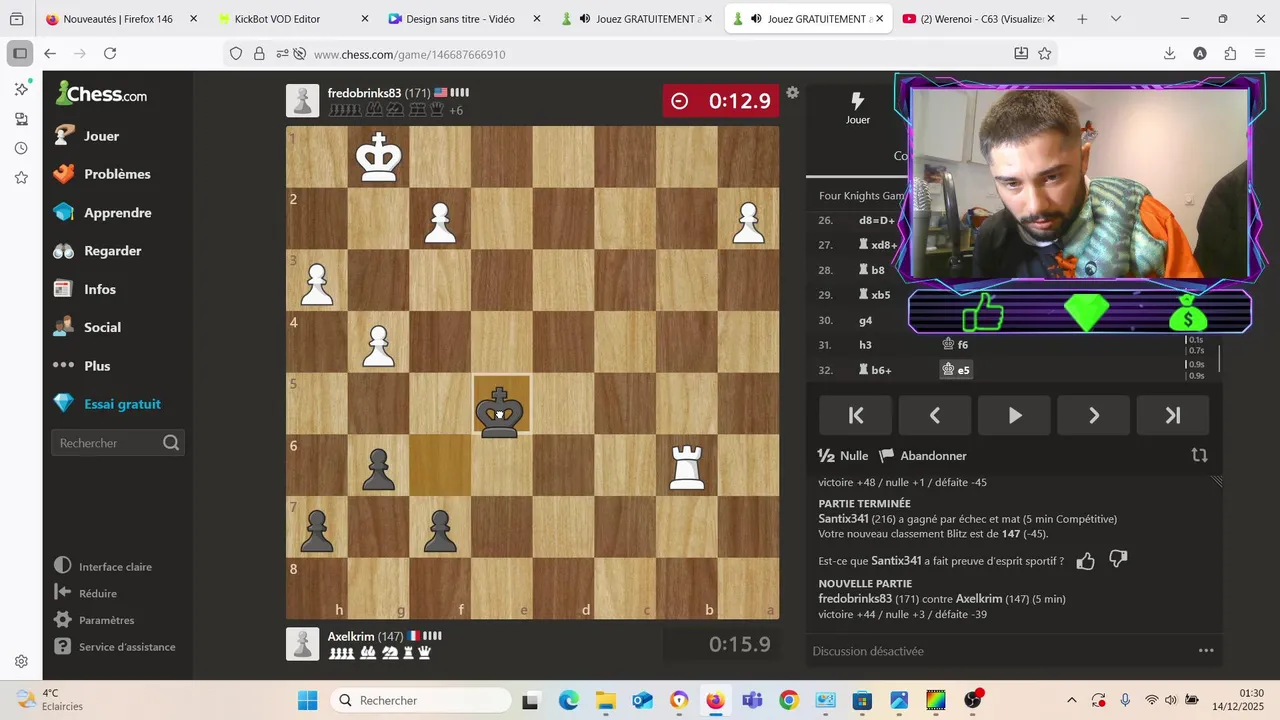
Task: Select move g4 in the move list
Action: tap(866, 320)
